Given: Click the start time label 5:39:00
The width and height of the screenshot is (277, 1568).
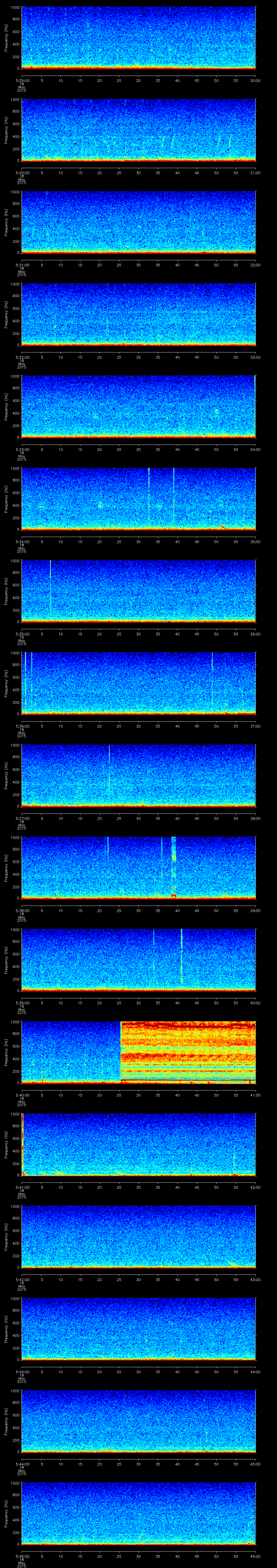Looking at the screenshot, I should (x=22, y=1003).
